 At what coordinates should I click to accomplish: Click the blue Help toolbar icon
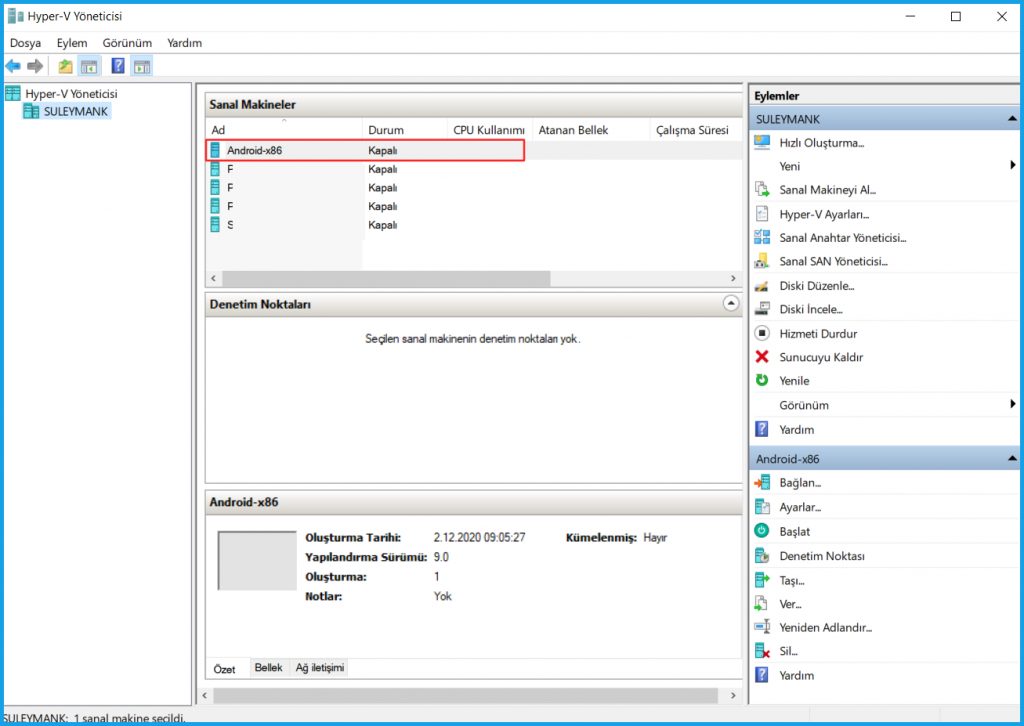point(118,66)
